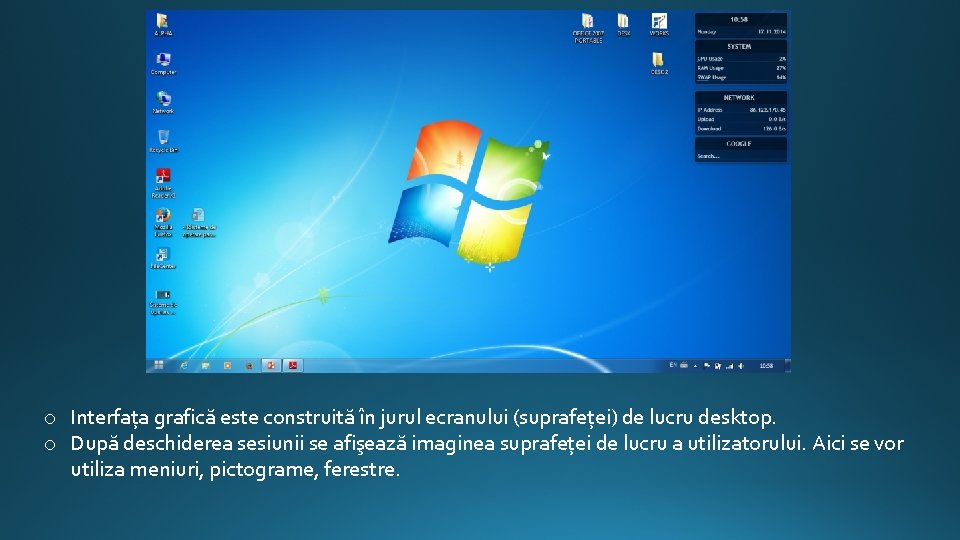Image resolution: width=960 pixels, height=540 pixels.
Task: Click the Windows Start button
Action: (x=159, y=365)
